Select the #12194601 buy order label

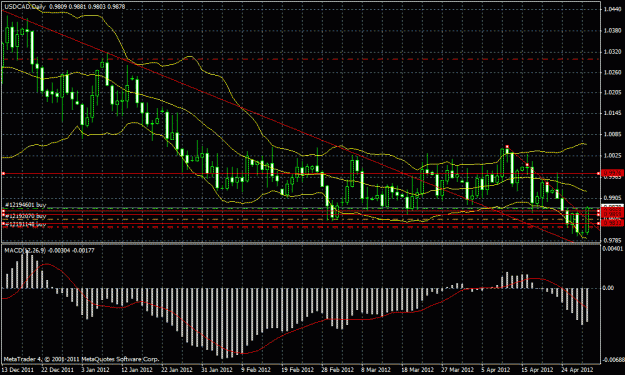pyautogui.click(x=26, y=205)
